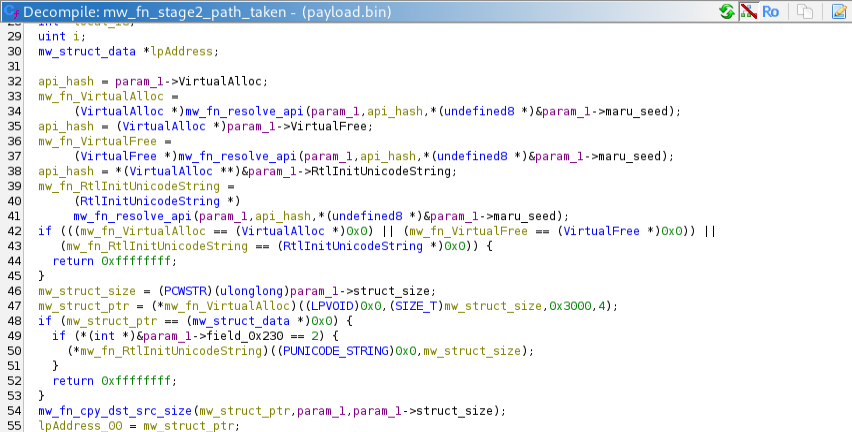Image resolution: width=852 pixels, height=432 pixels.
Task: Click mw_fn_resolve_api call on line 37
Action: [237, 156]
